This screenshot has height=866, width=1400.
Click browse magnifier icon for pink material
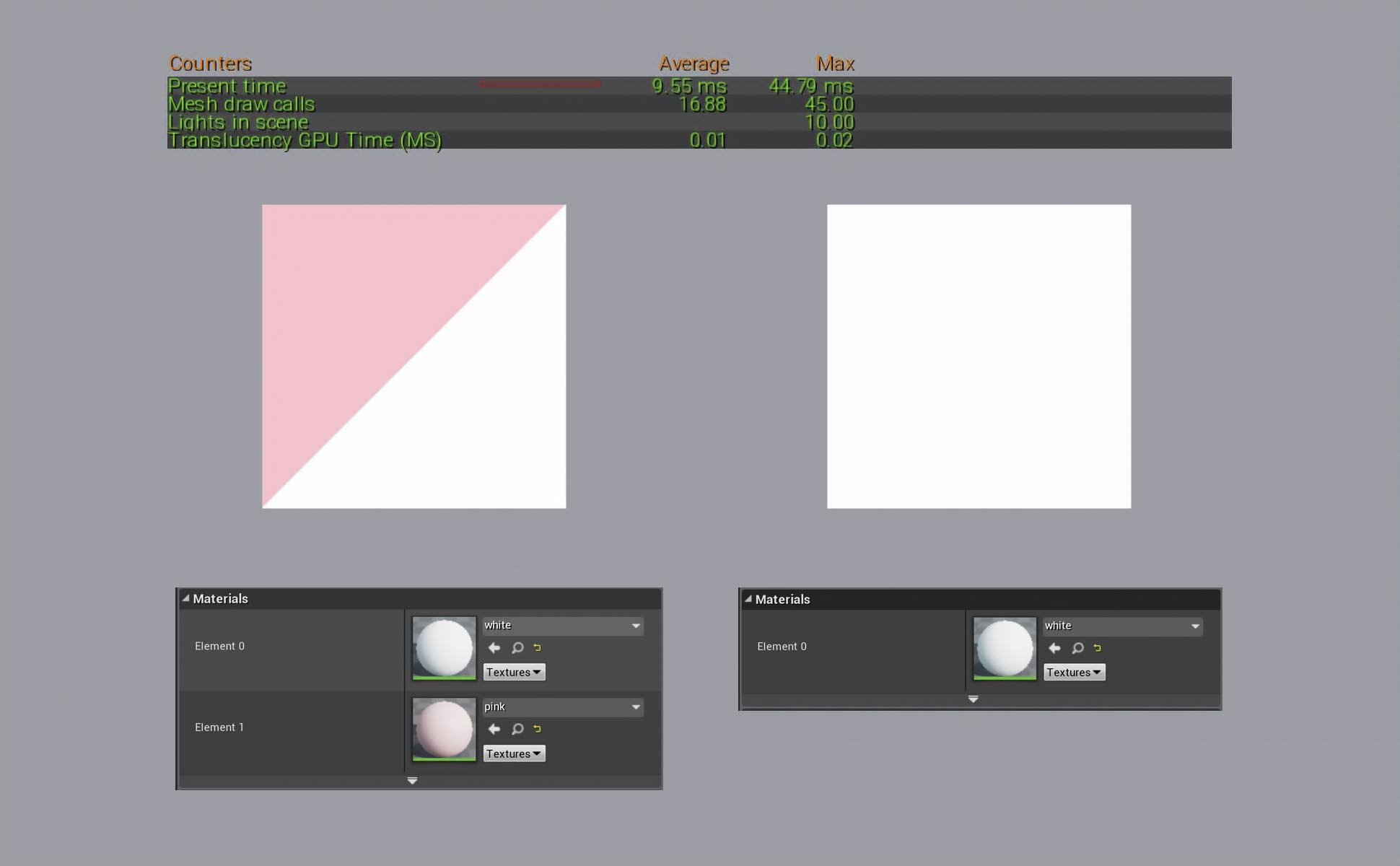(517, 730)
